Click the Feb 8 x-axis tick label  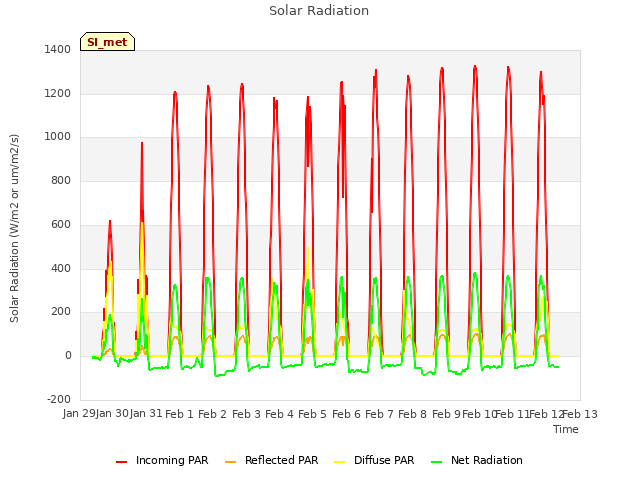pos(412,414)
